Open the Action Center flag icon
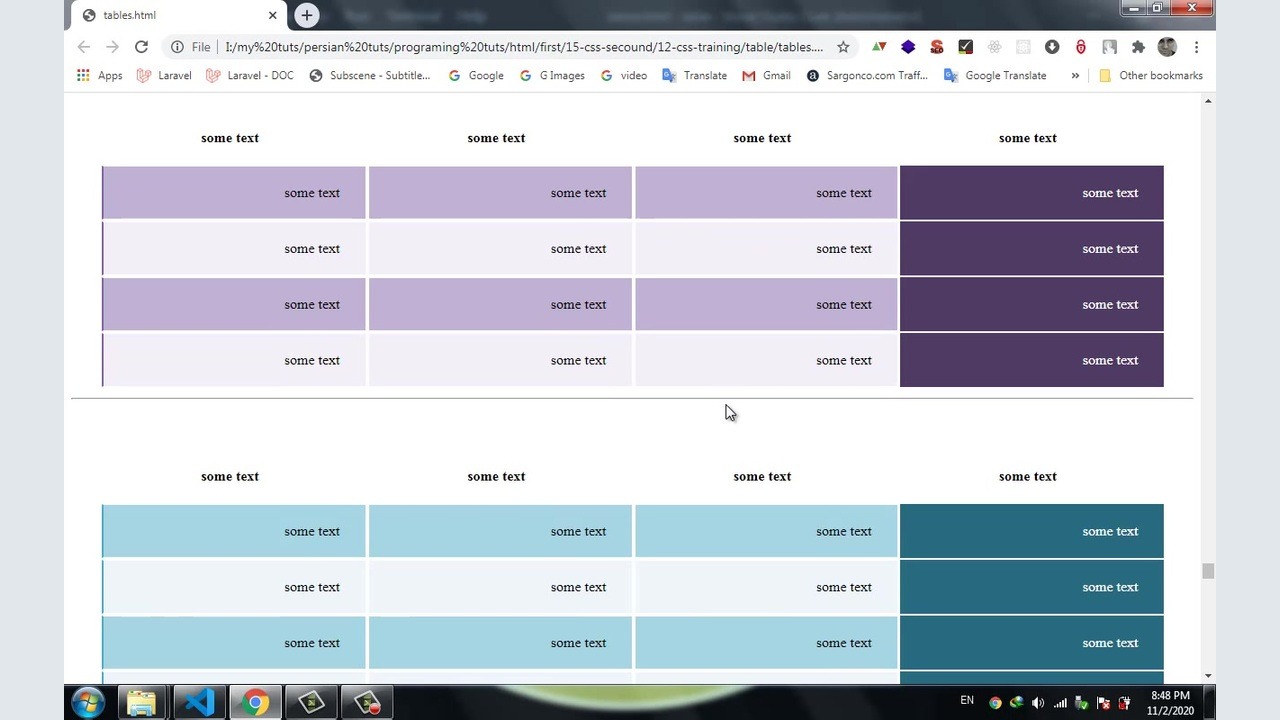Screen dimensions: 1280x720 pos(1103,703)
